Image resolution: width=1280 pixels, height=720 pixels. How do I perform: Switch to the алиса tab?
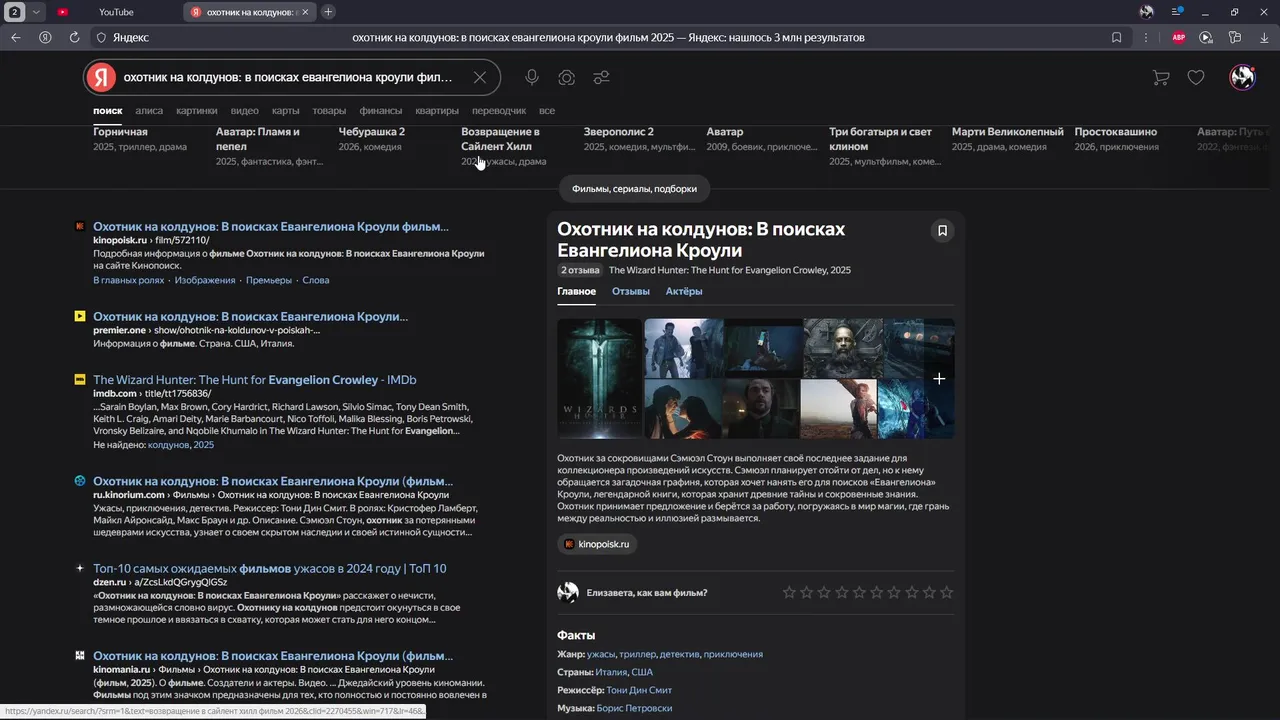[149, 111]
